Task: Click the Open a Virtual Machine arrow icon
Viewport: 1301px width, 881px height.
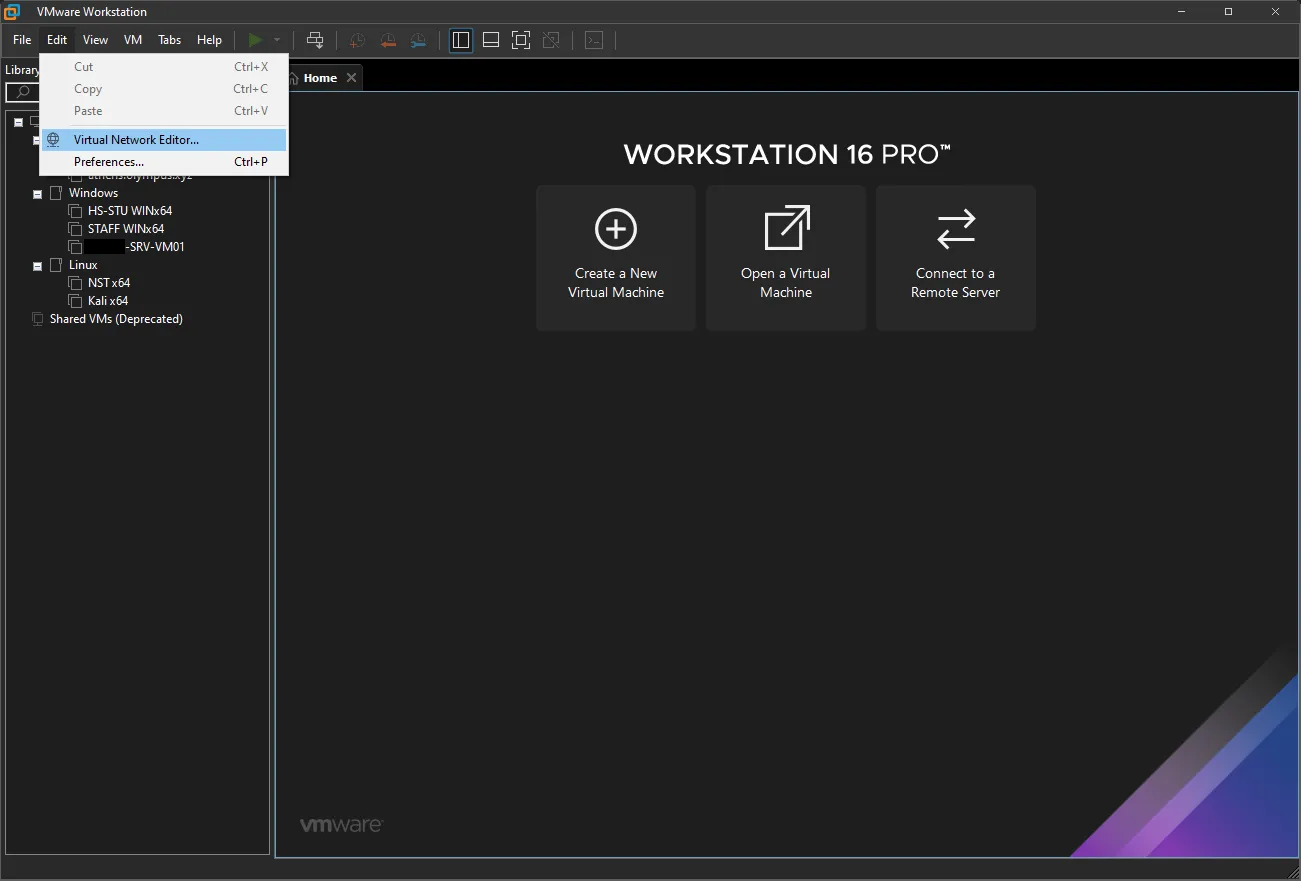Action: pos(787,228)
